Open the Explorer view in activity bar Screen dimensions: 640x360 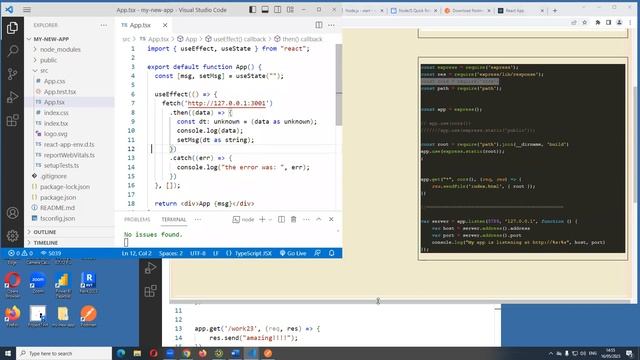[x=12, y=28]
